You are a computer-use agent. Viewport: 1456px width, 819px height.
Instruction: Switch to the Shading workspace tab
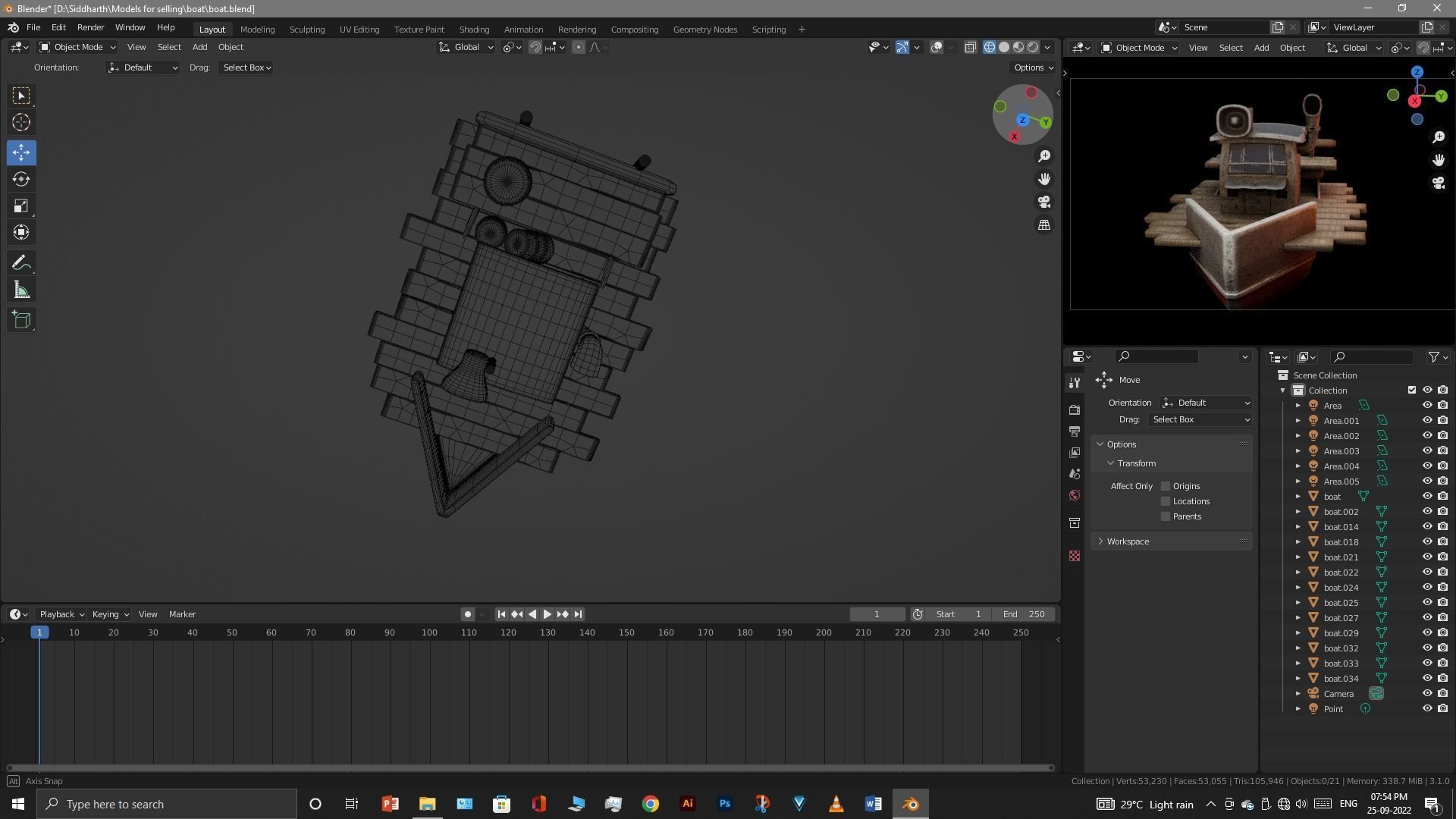(474, 29)
